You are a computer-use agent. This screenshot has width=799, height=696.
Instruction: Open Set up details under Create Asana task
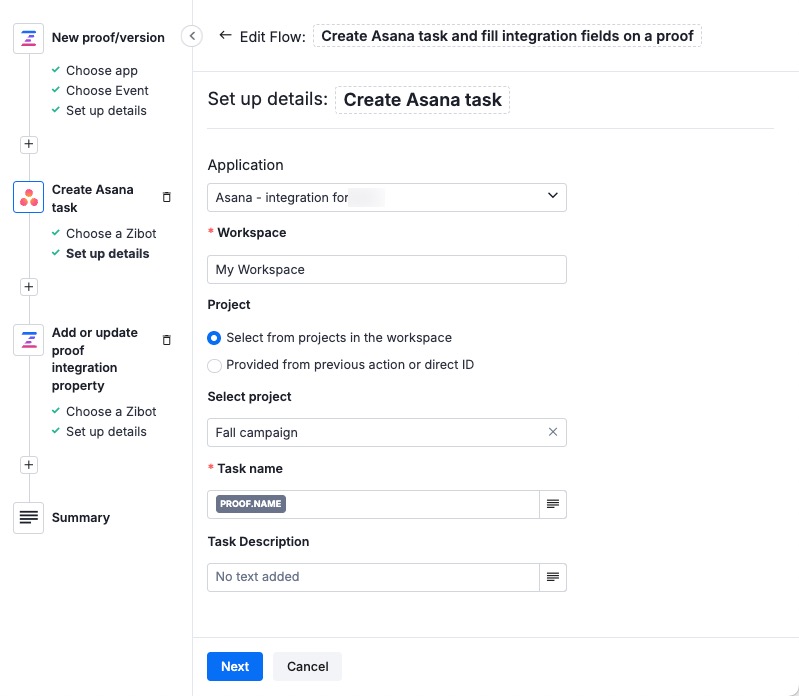[x=108, y=254]
